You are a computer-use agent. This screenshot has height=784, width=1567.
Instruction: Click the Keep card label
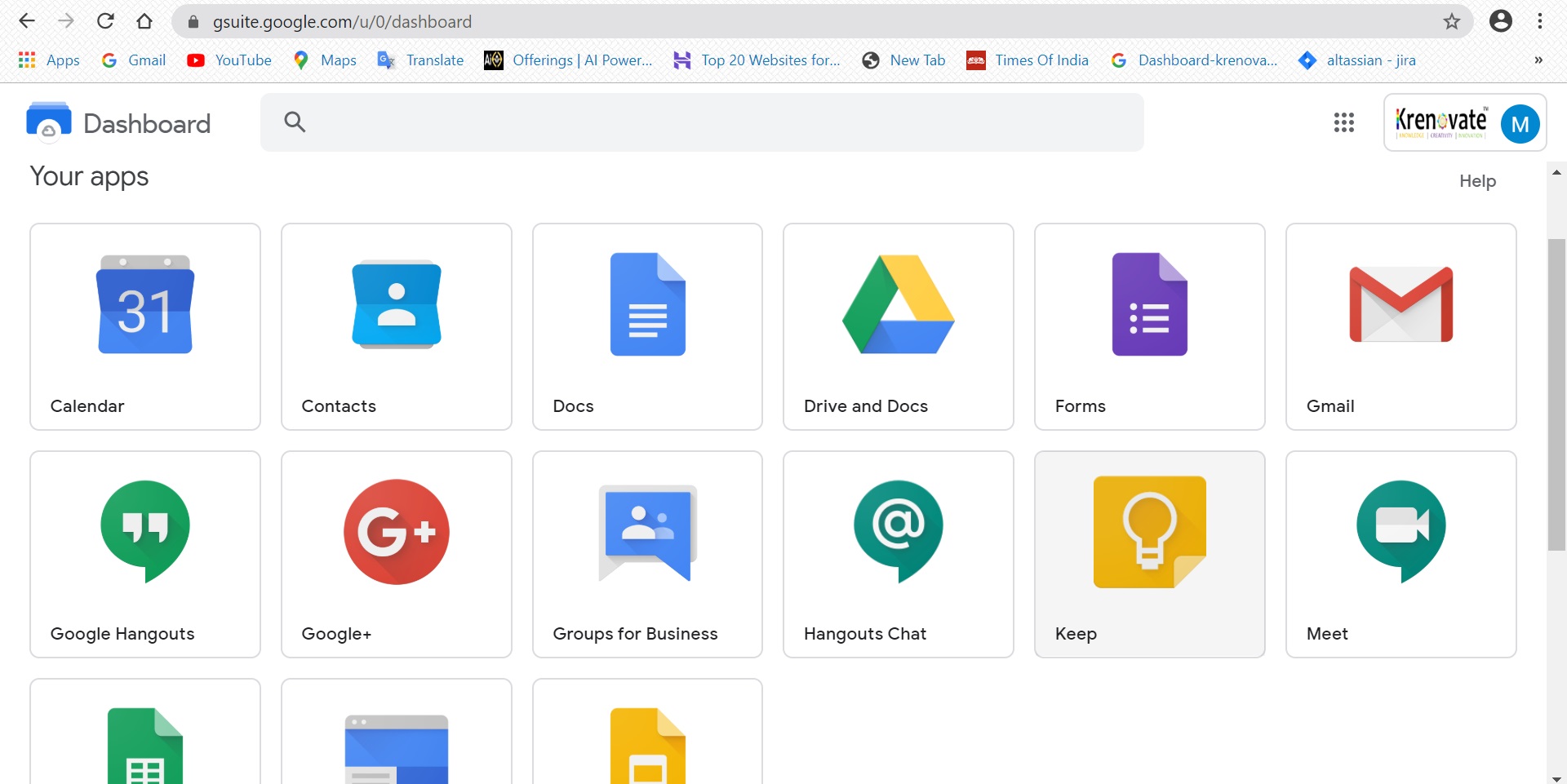pos(1076,634)
